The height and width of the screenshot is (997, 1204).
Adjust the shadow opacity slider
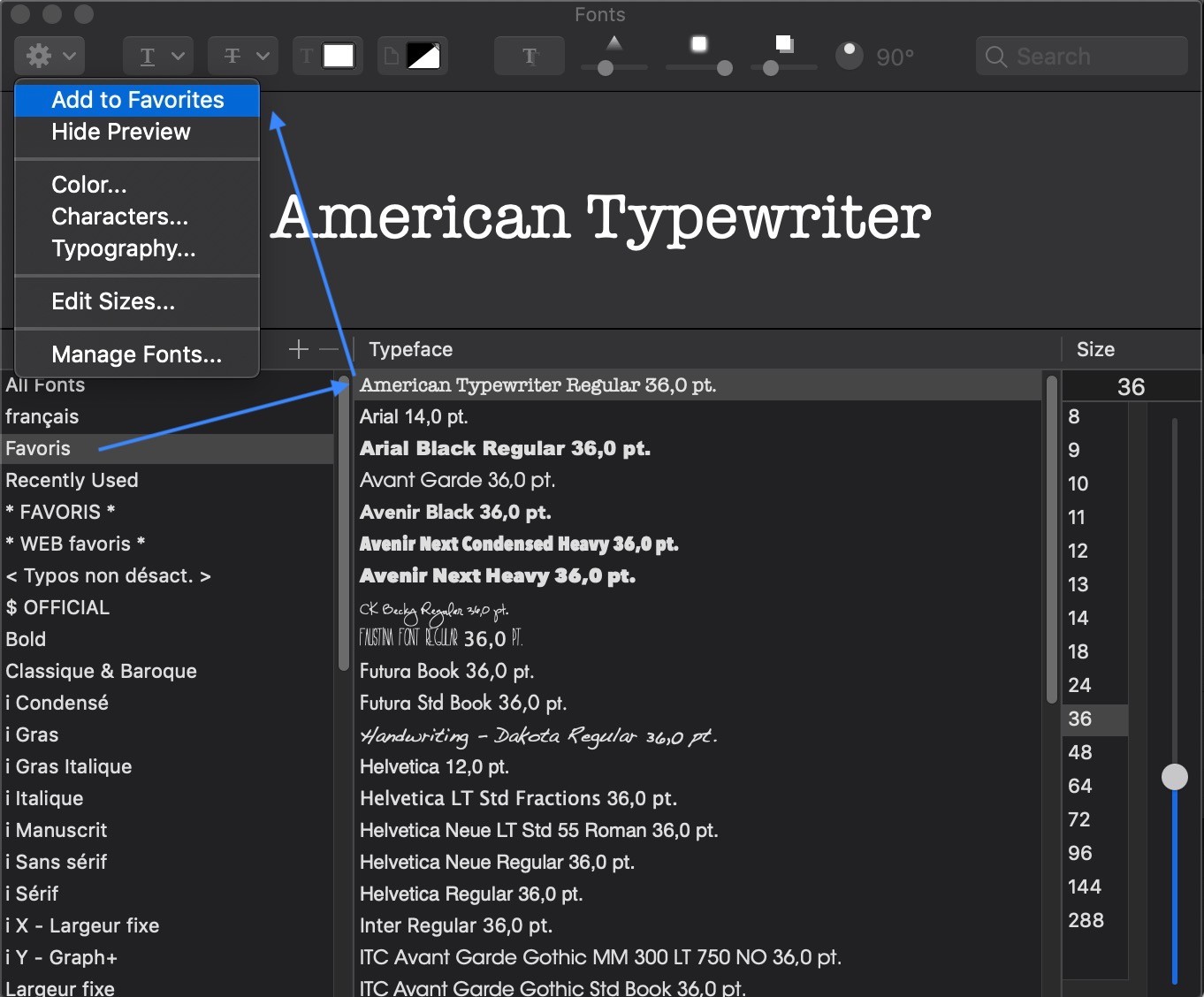[x=606, y=68]
